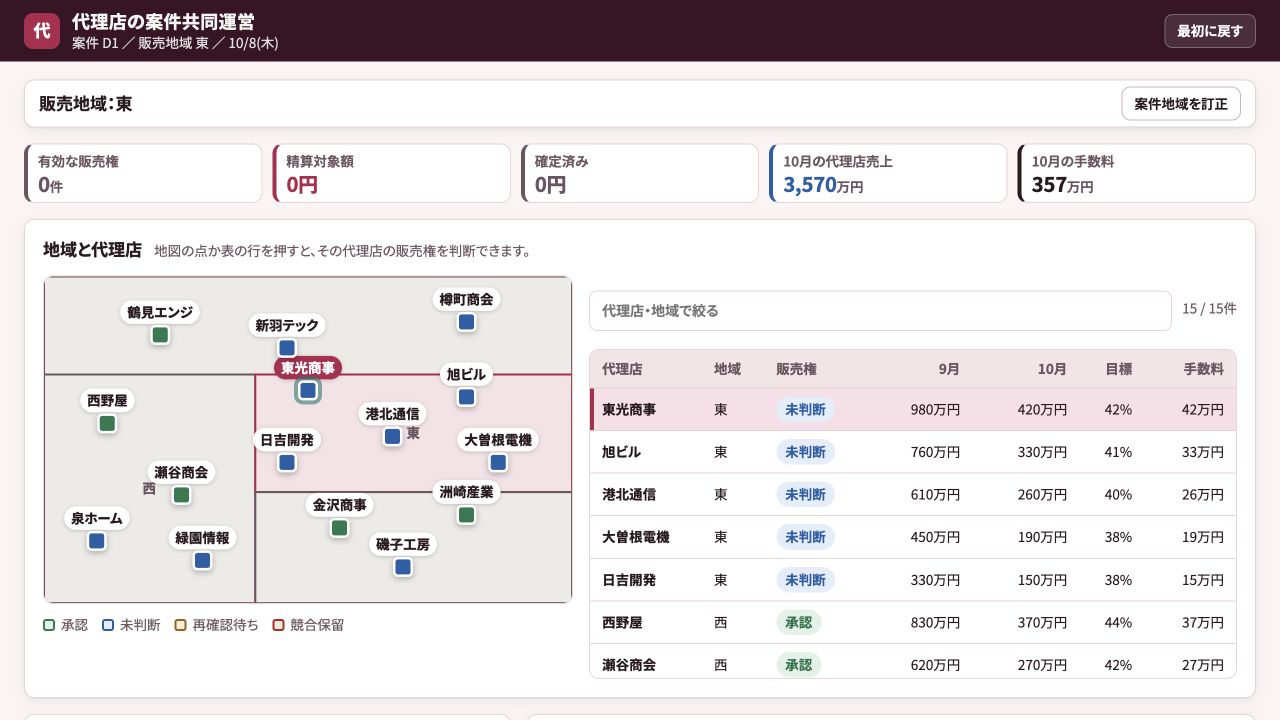Click the 販売権 column header
1280x720 pixels.
[x=796, y=369]
